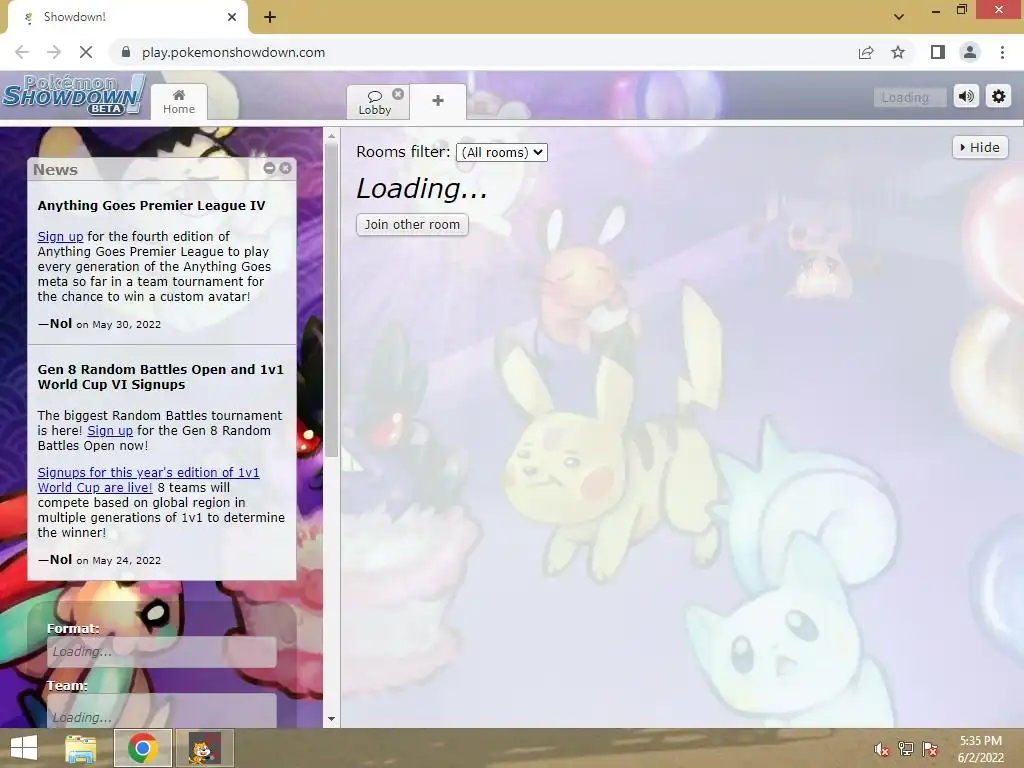Select the Showdown! browser tab

point(127,18)
